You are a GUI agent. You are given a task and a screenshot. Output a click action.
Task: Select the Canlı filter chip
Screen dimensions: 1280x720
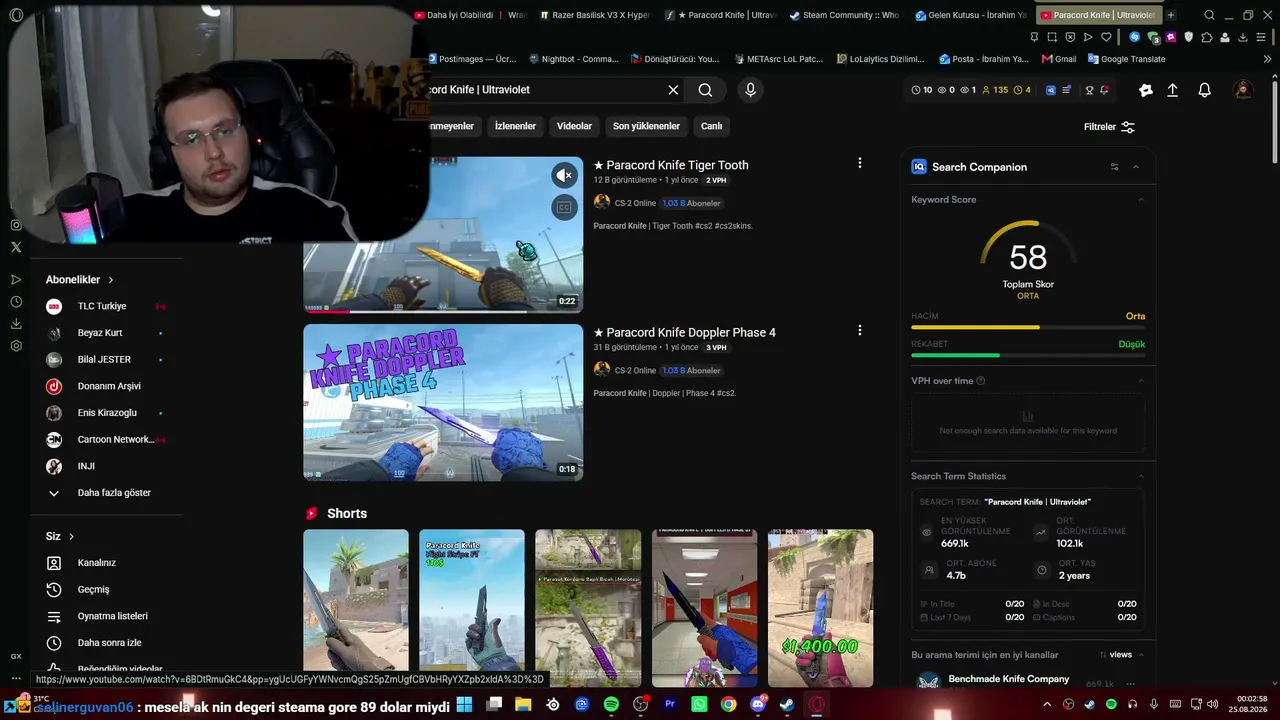711,126
